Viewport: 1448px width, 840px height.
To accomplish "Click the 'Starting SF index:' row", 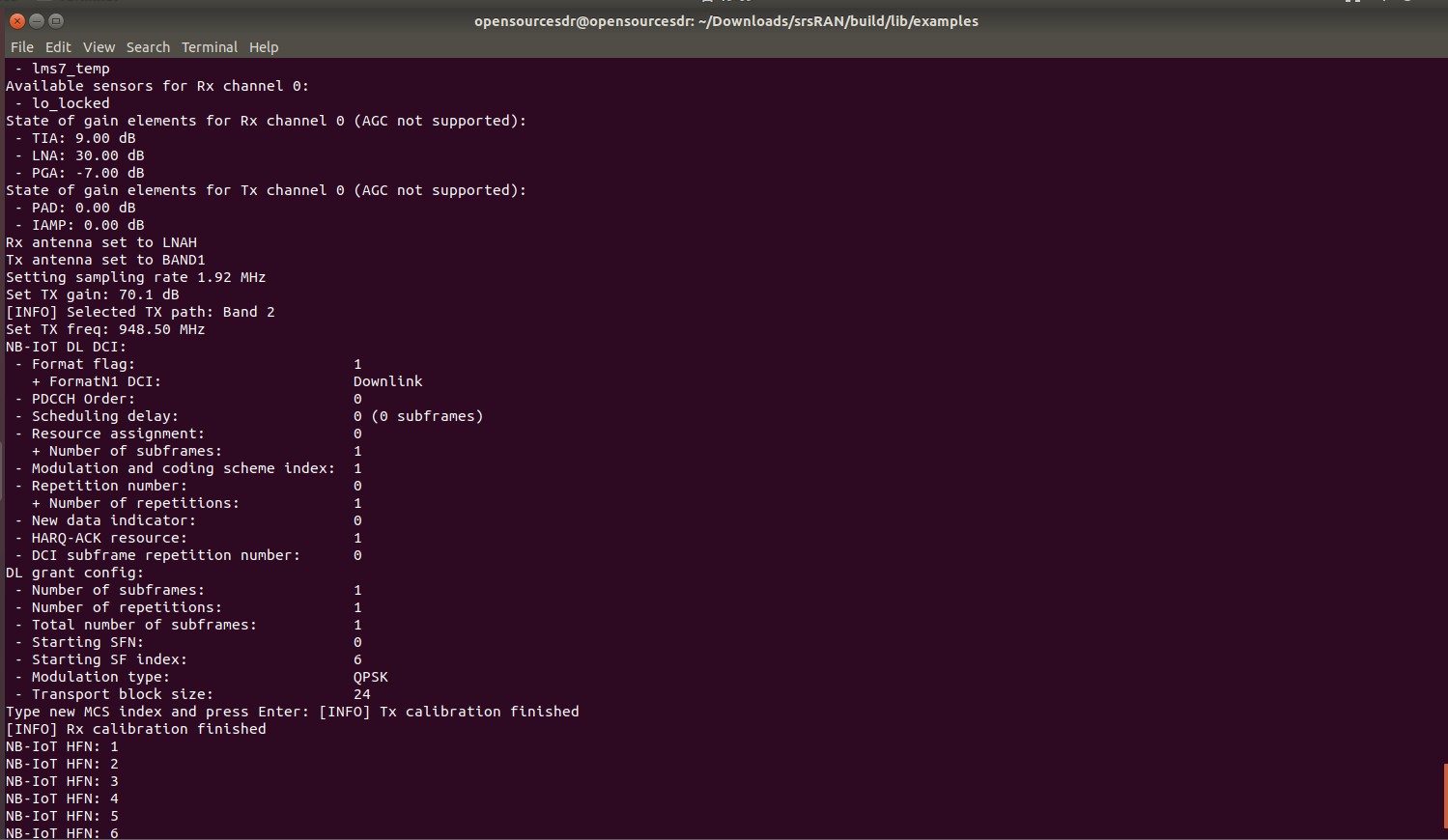I will [x=188, y=659].
